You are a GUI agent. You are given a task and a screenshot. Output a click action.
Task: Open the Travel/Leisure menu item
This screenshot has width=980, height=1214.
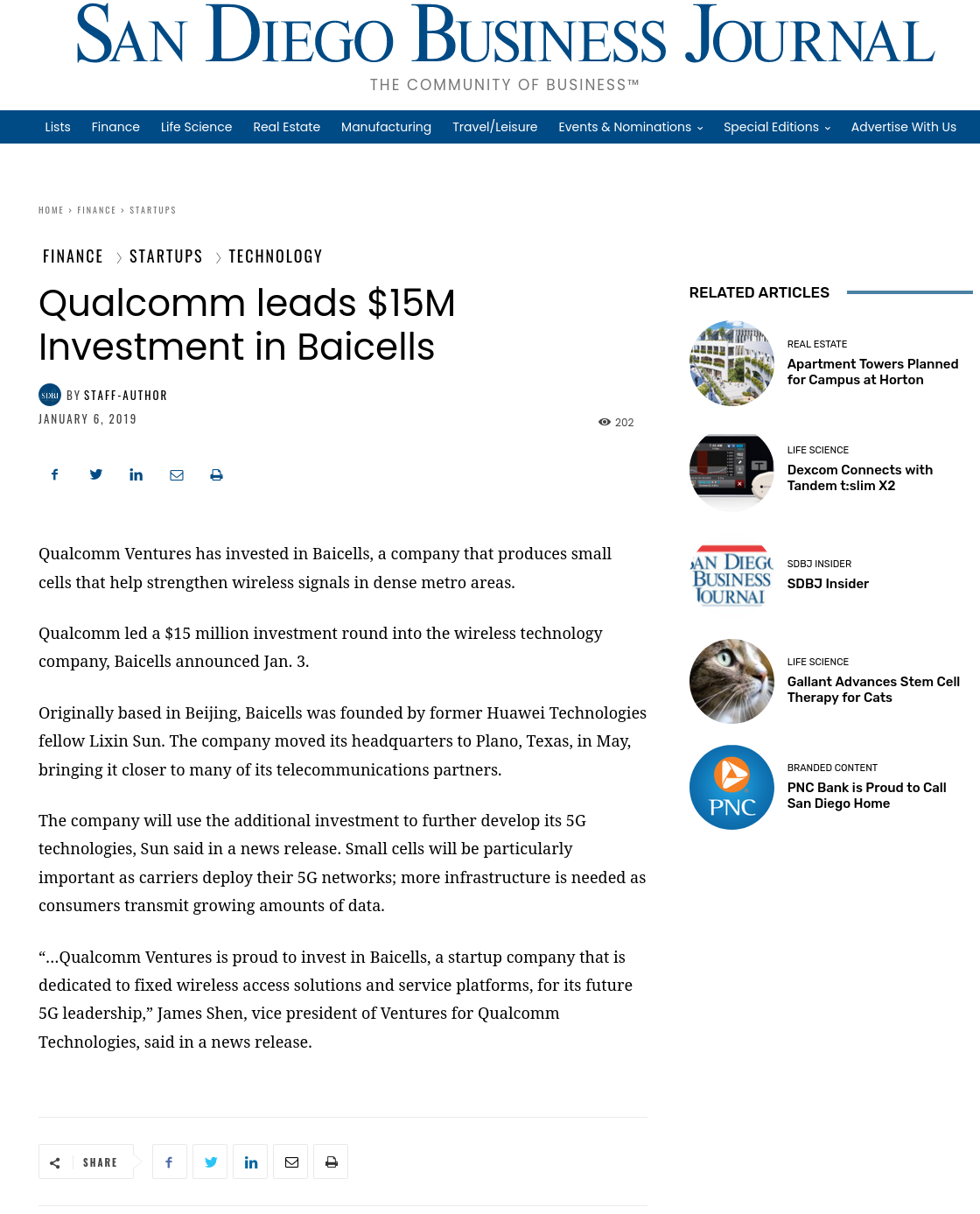[494, 127]
